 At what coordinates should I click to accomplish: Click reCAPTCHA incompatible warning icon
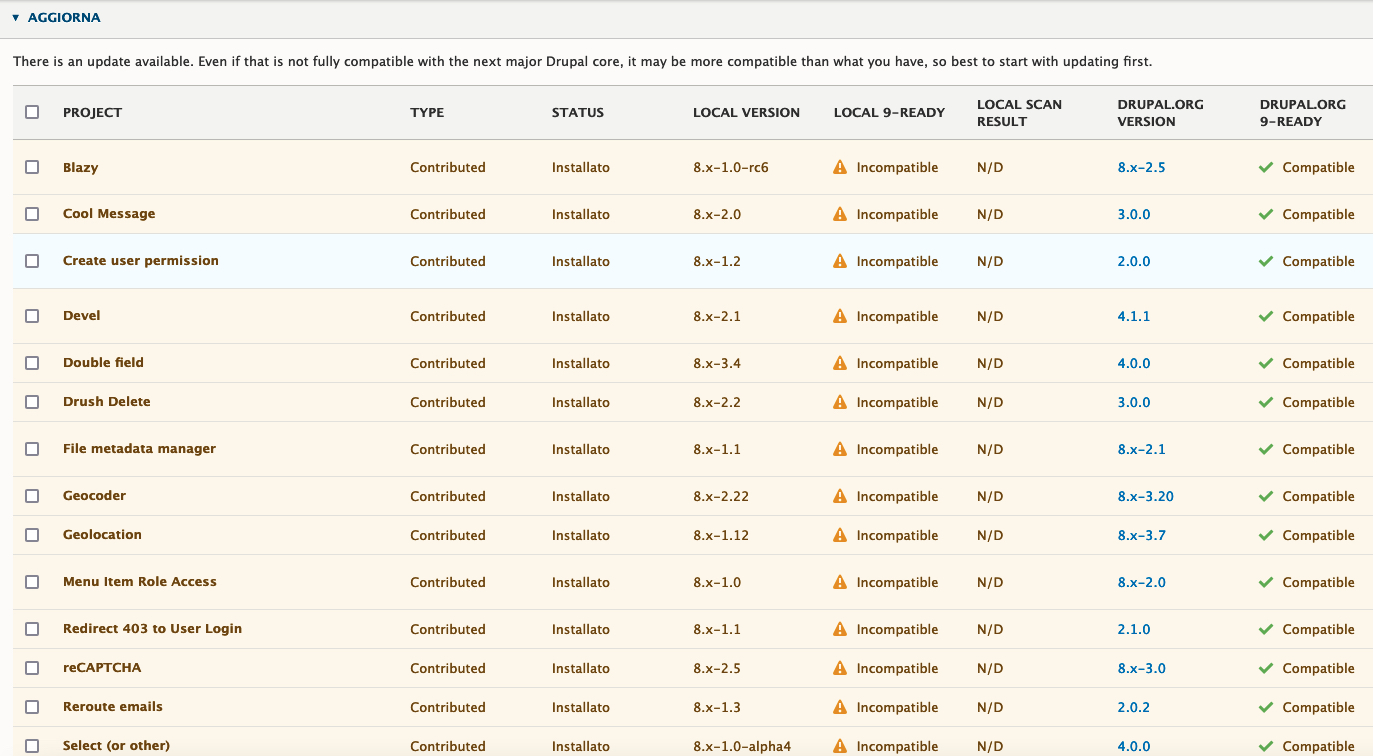(840, 668)
